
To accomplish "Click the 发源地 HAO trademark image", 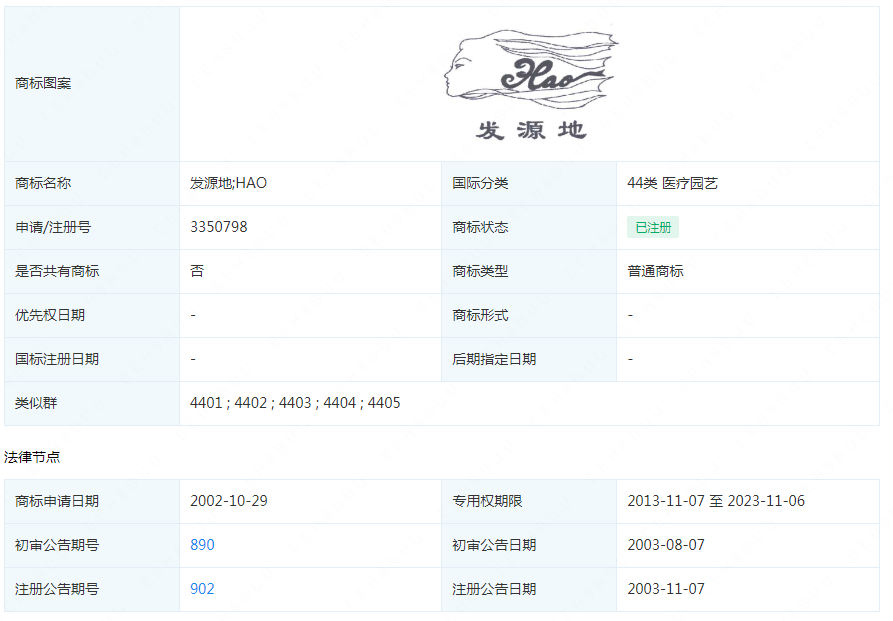I will 530,84.
